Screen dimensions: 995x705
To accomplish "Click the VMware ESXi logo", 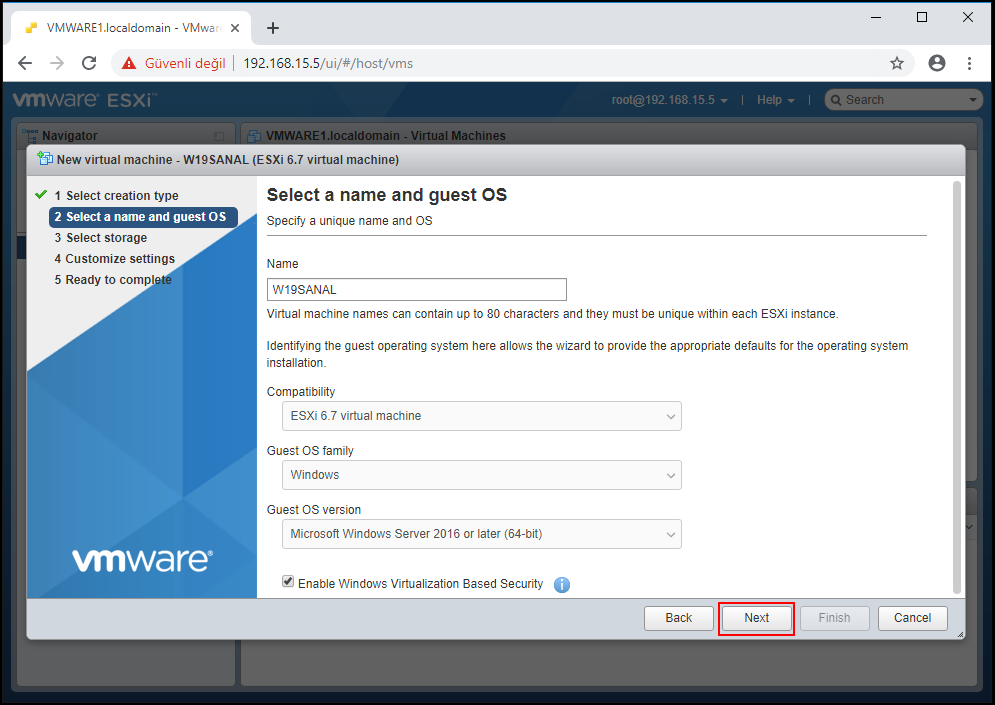I will 84,100.
